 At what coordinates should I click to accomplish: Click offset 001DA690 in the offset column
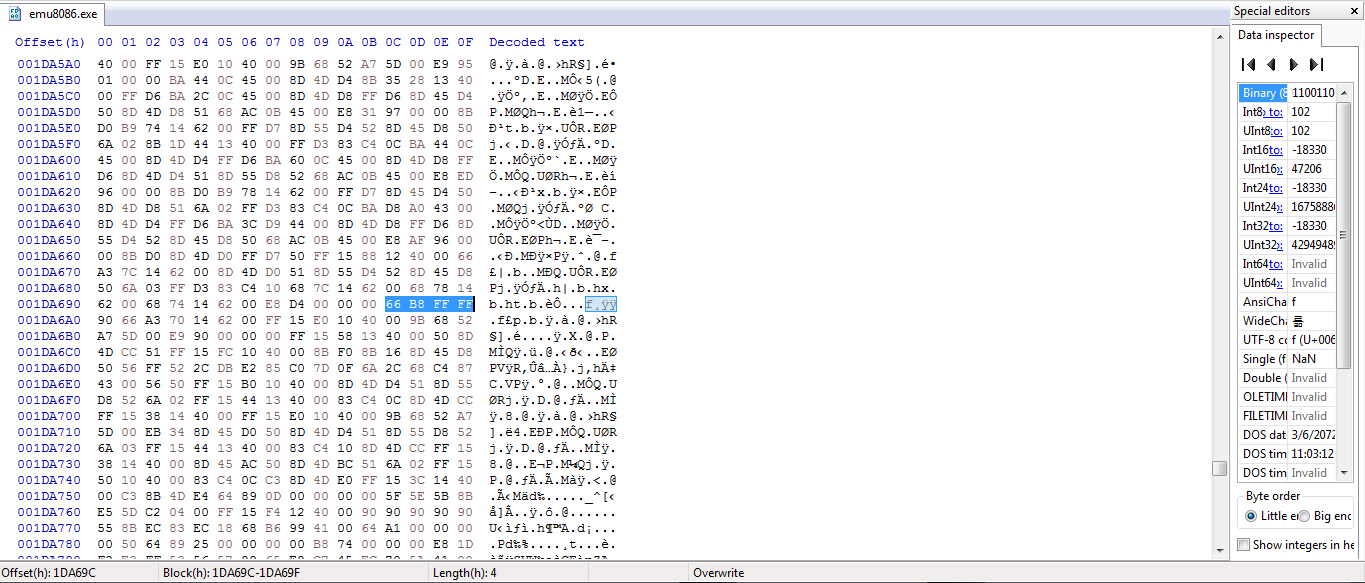(46, 304)
